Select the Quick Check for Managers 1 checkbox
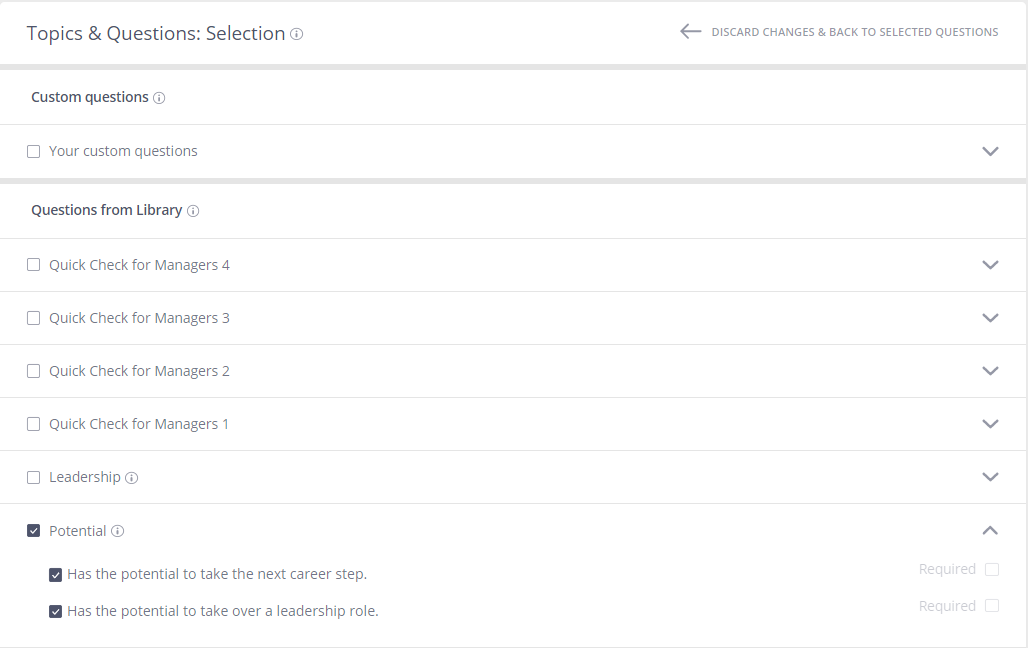Viewport: 1028px width, 648px height. click(33, 424)
